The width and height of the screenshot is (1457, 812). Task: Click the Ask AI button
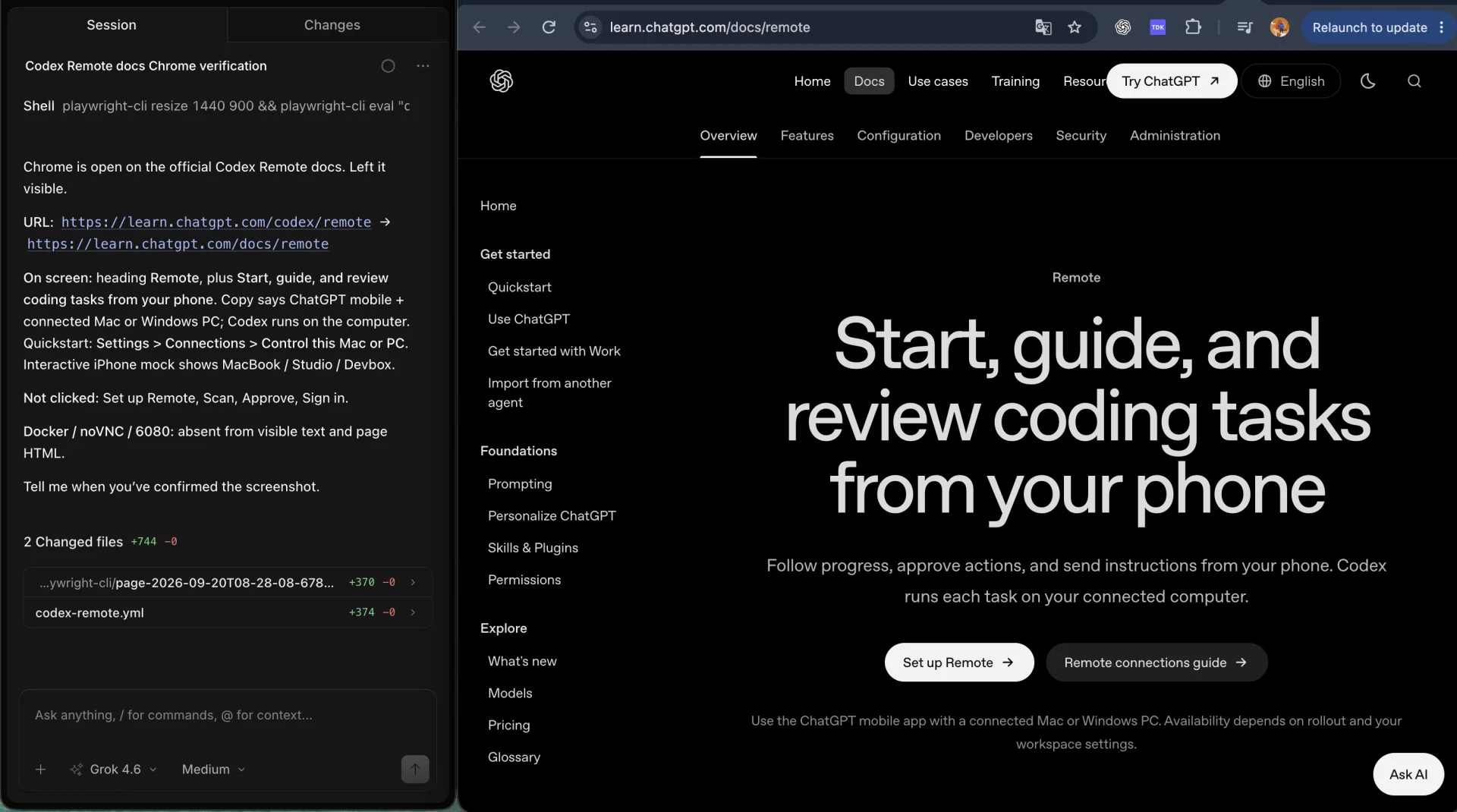pos(1408,774)
